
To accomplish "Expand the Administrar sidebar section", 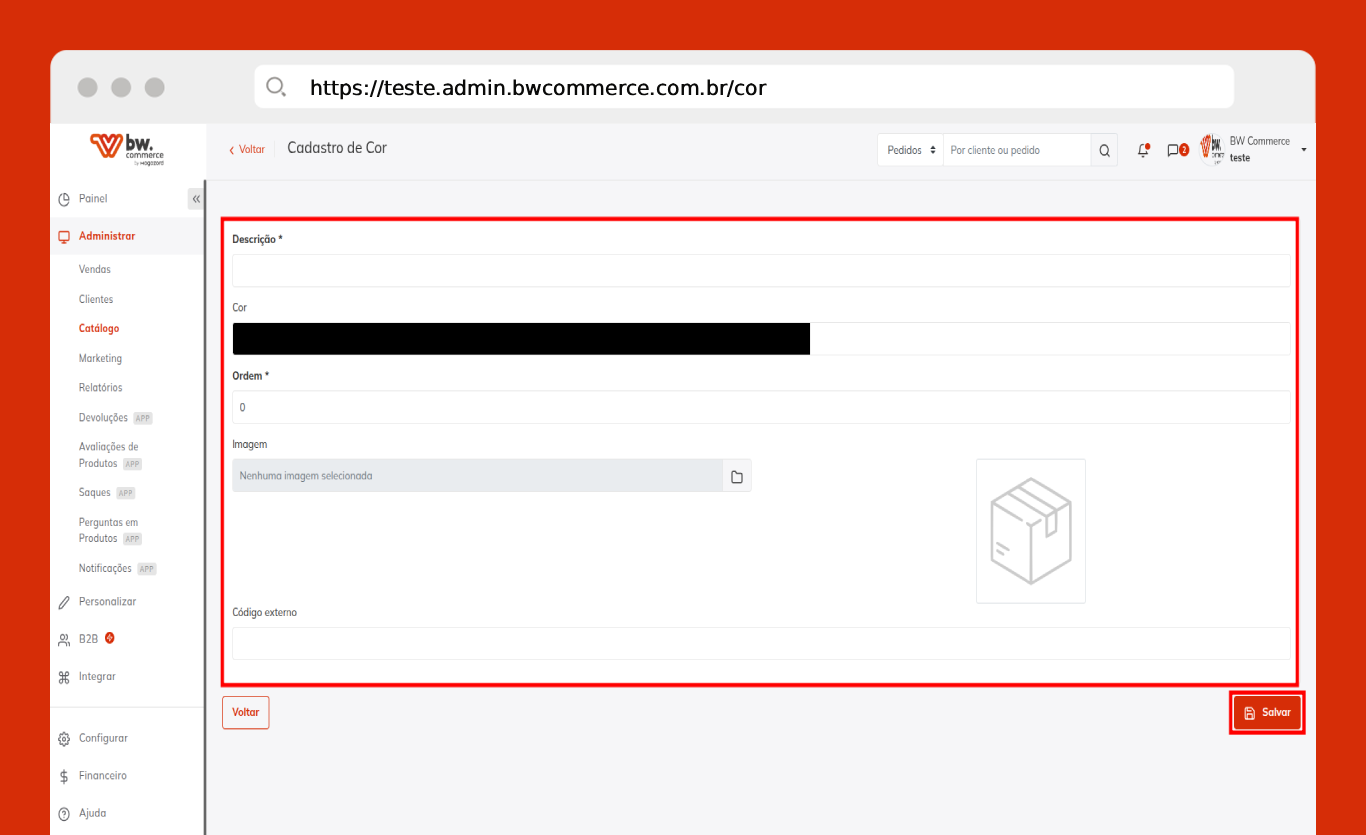I will (107, 236).
